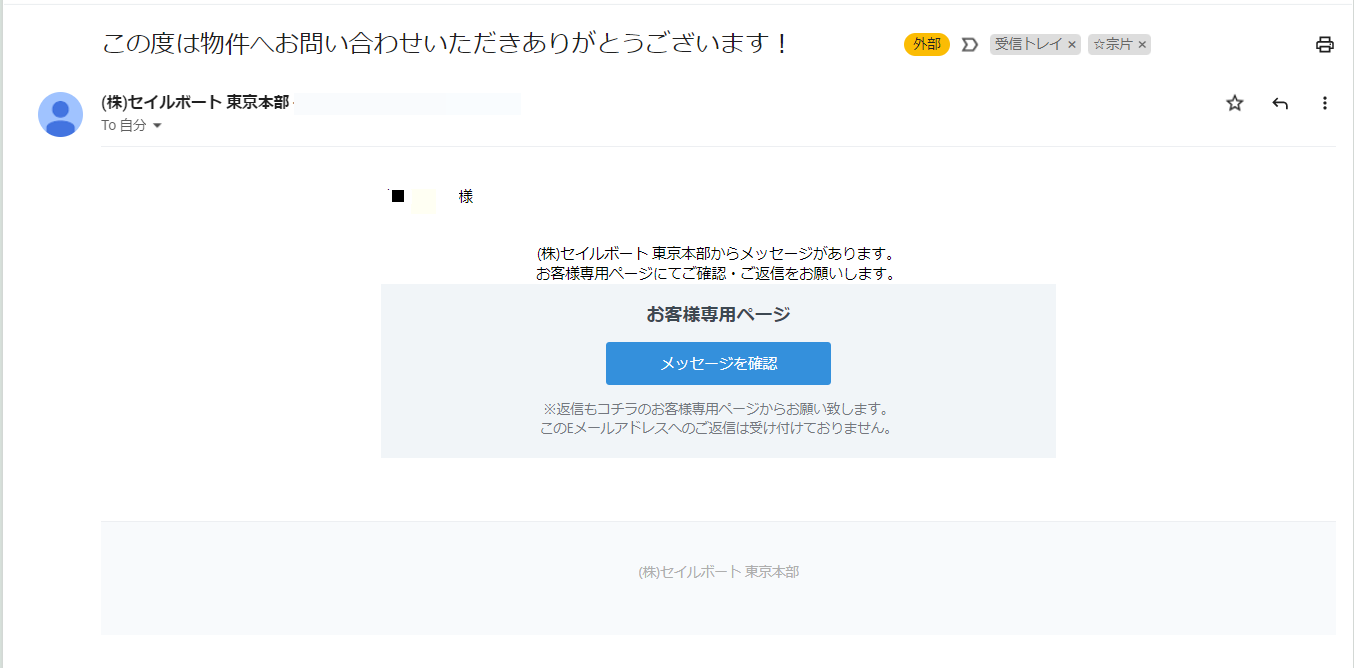Remove the 受信トレイ label

[x=1072, y=45]
